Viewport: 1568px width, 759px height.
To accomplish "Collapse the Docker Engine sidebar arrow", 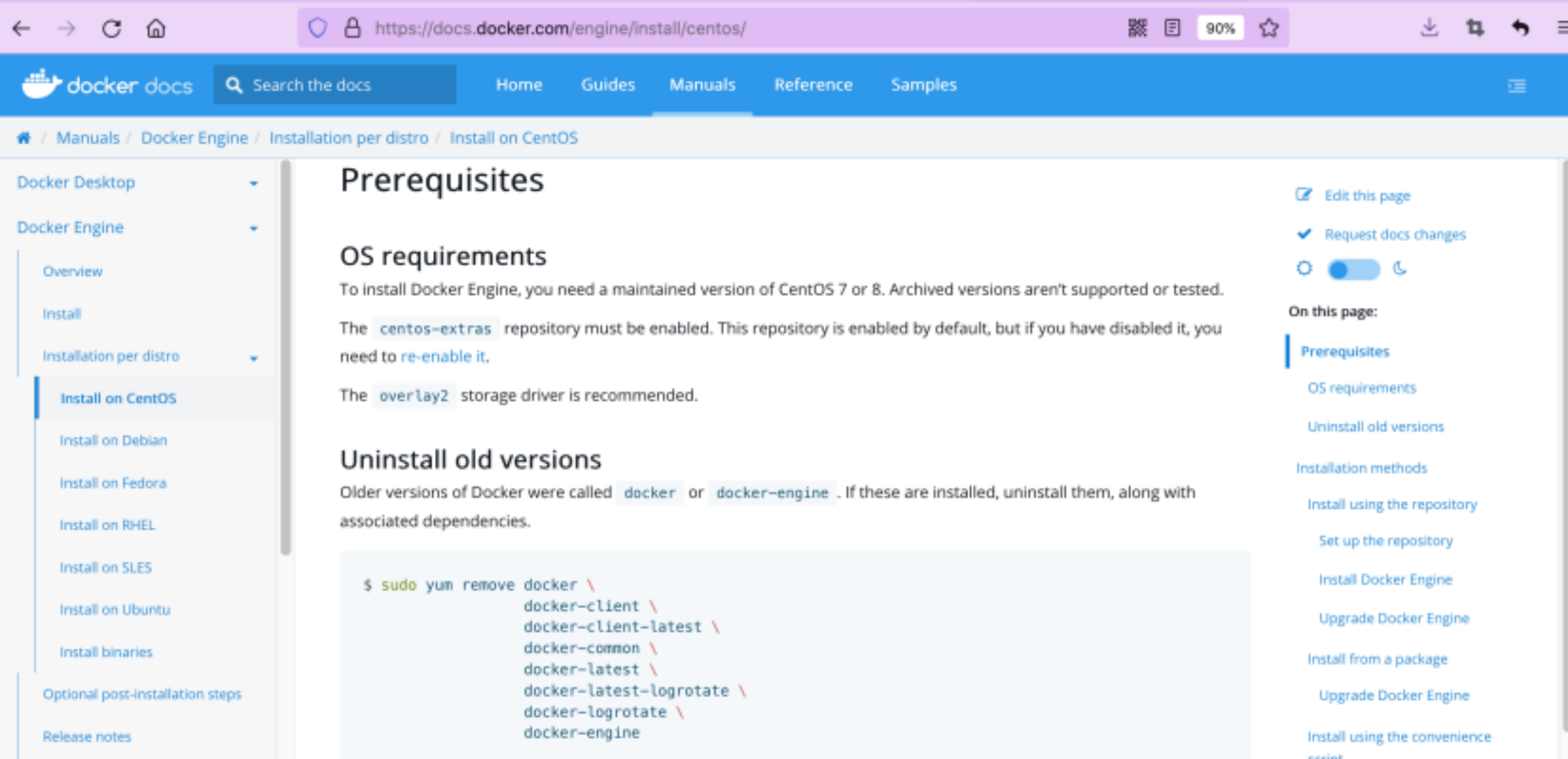I will (254, 228).
